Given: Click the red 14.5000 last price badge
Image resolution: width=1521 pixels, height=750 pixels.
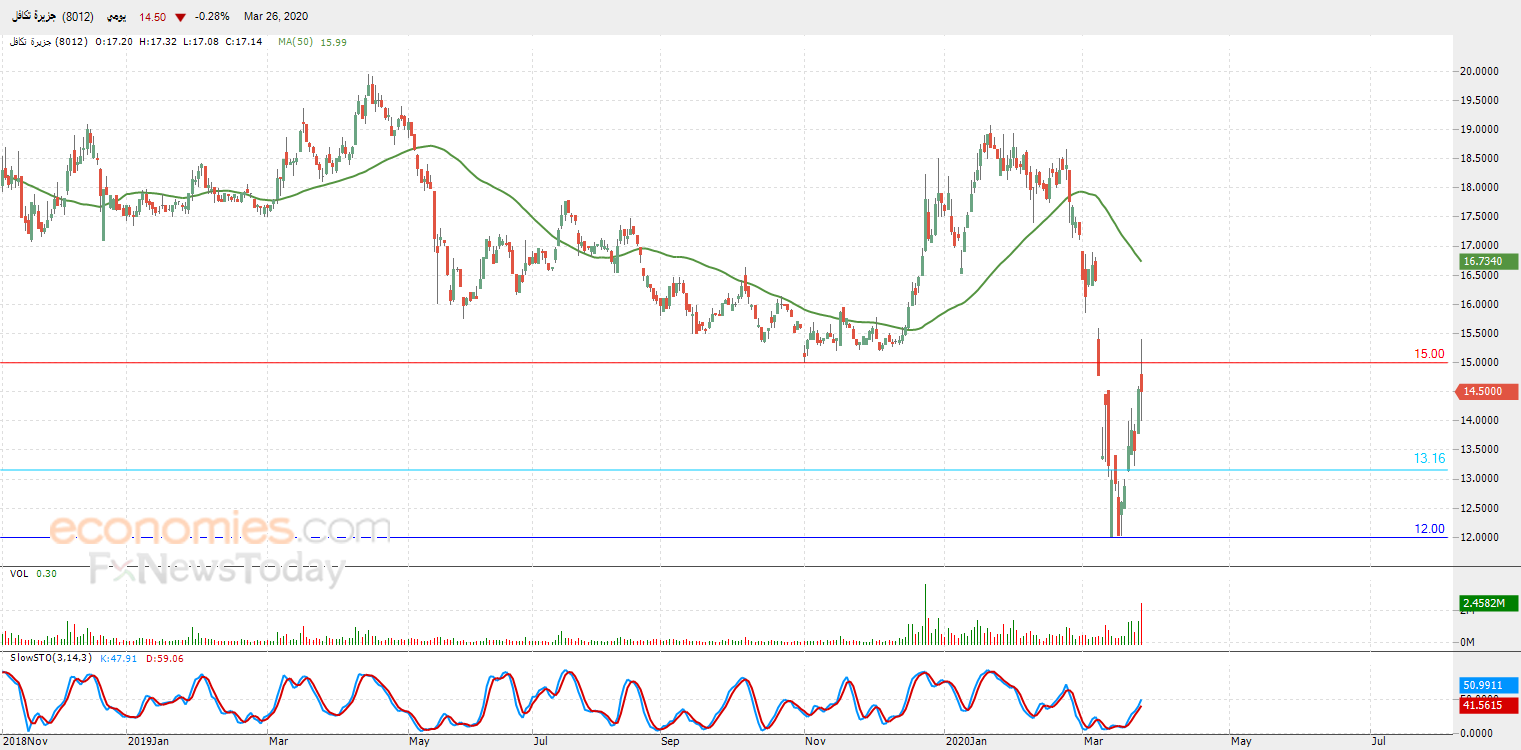Looking at the screenshot, I should 1488,392.
